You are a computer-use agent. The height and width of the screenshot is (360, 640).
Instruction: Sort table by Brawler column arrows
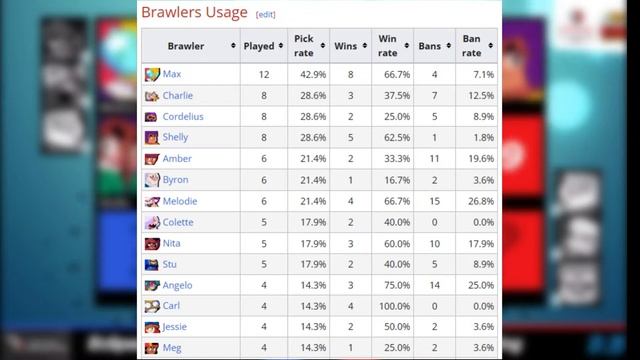(x=233, y=46)
